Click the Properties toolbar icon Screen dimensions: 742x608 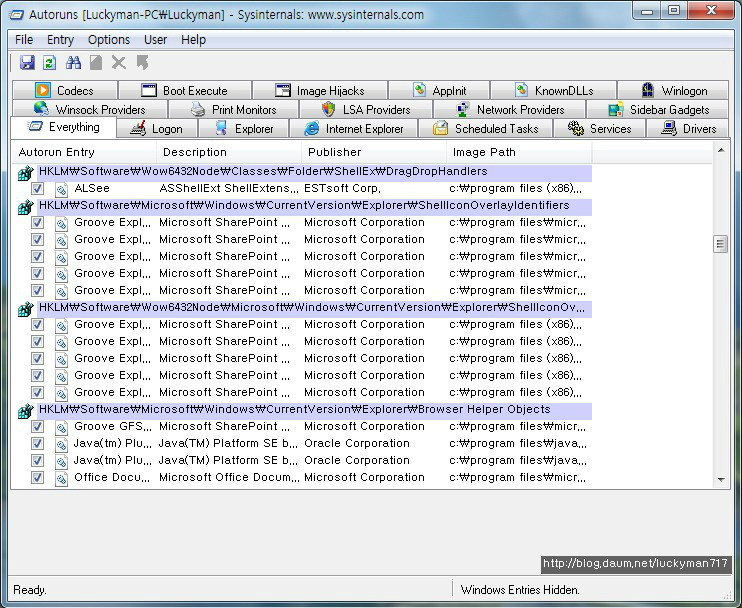[96, 62]
